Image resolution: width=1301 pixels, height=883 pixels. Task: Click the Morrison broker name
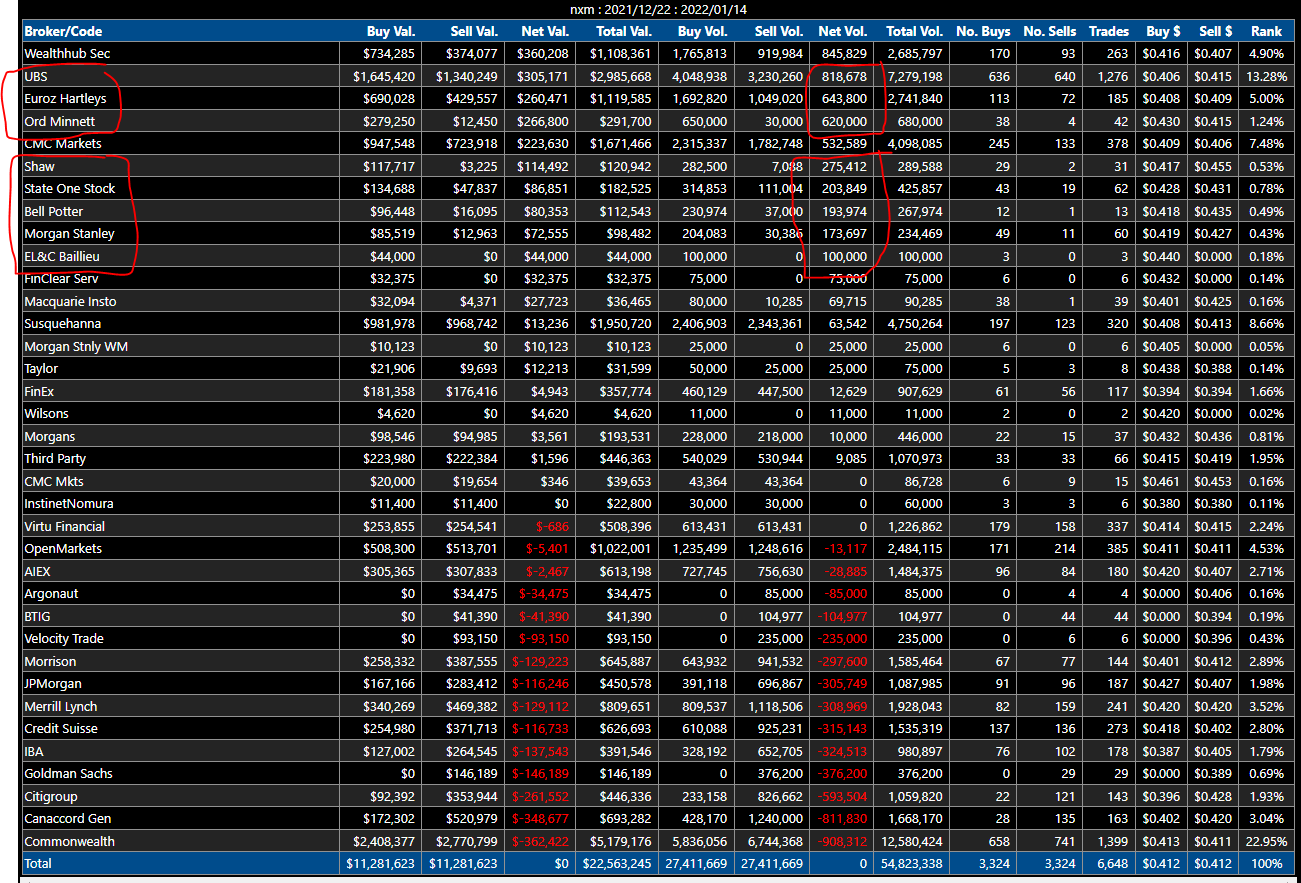click(50, 661)
